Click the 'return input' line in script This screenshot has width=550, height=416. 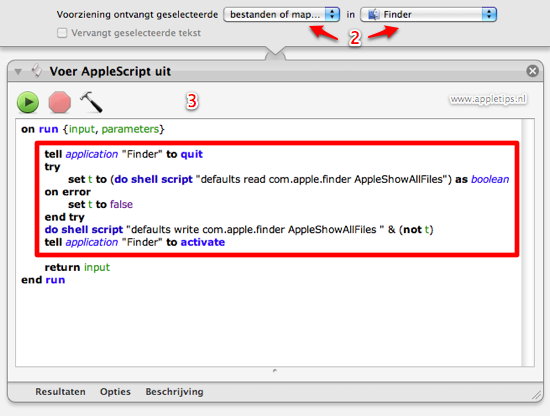(77, 267)
